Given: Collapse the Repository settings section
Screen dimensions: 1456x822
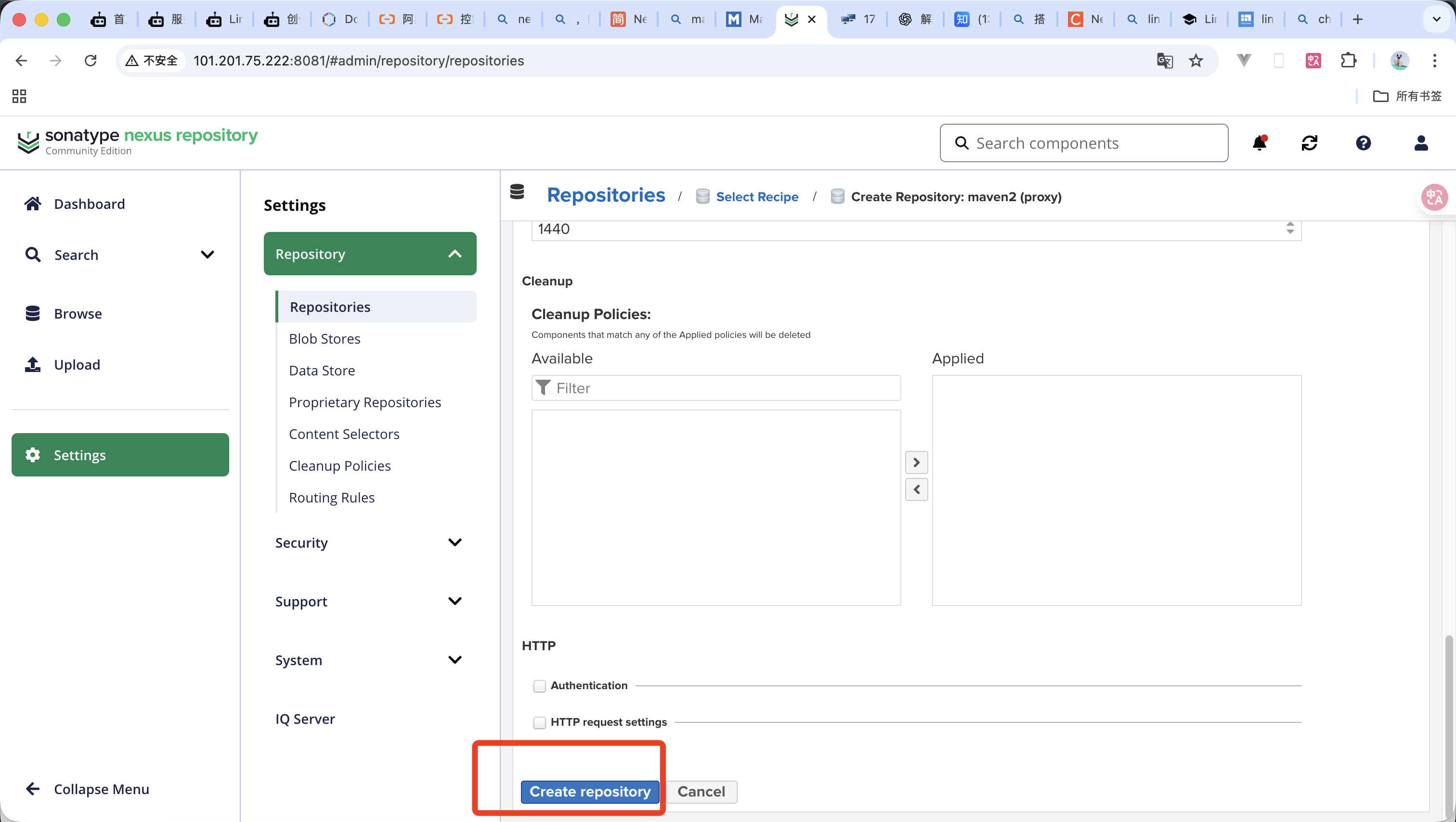Looking at the screenshot, I should click(455, 254).
